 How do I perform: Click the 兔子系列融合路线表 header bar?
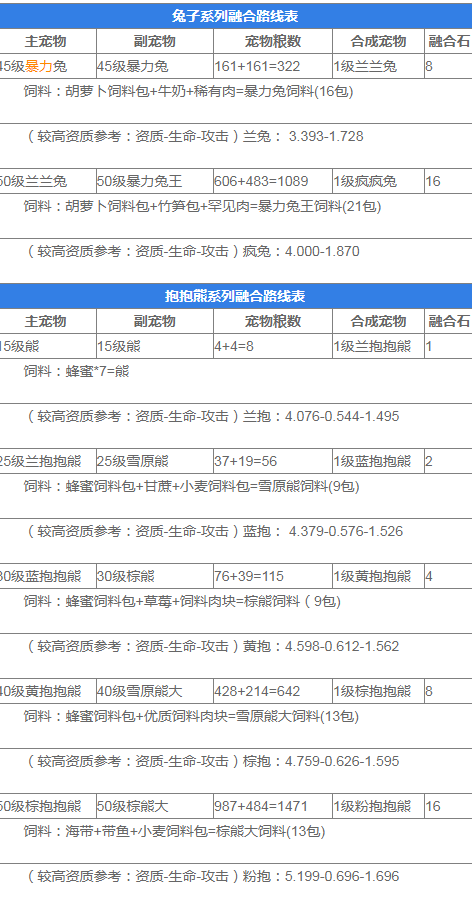coord(235,16)
